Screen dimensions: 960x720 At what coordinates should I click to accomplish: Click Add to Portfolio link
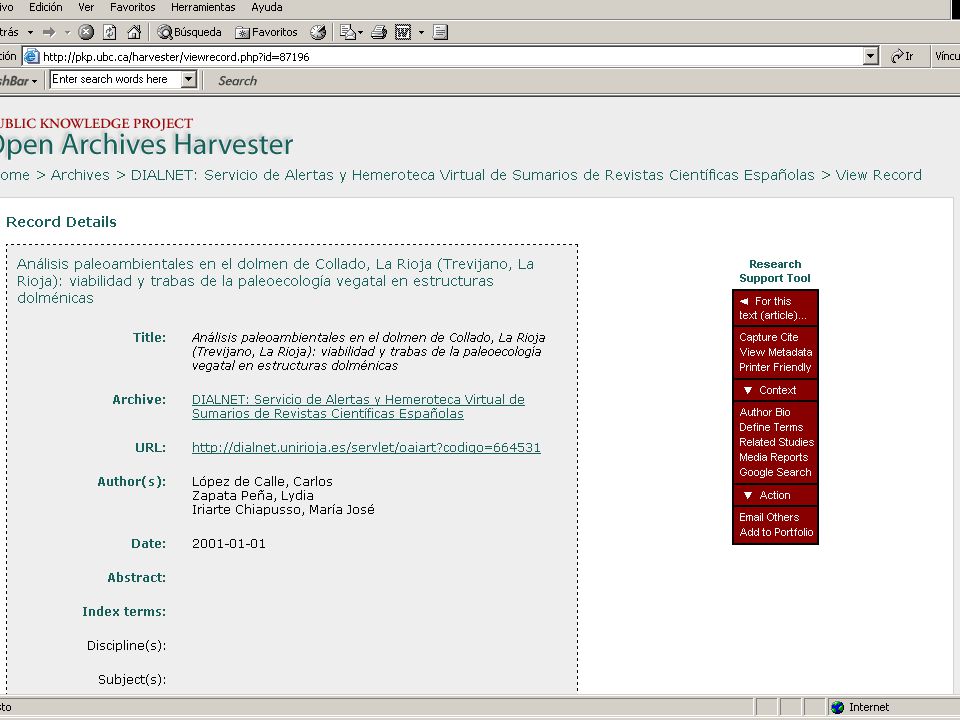click(x=776, y=532)
